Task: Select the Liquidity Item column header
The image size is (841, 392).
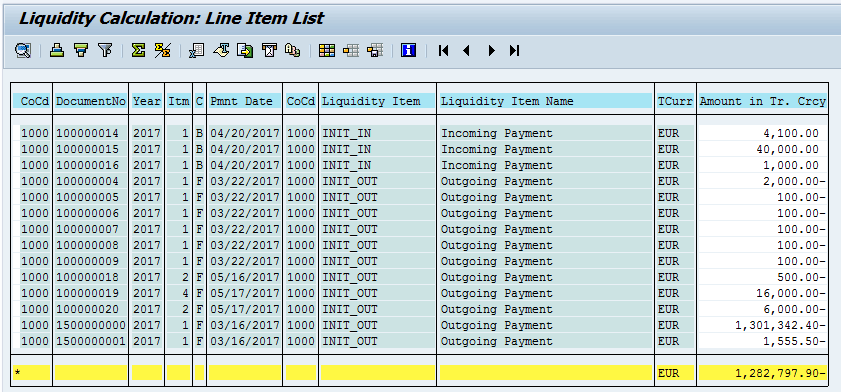Action: (x=378, y=101)
